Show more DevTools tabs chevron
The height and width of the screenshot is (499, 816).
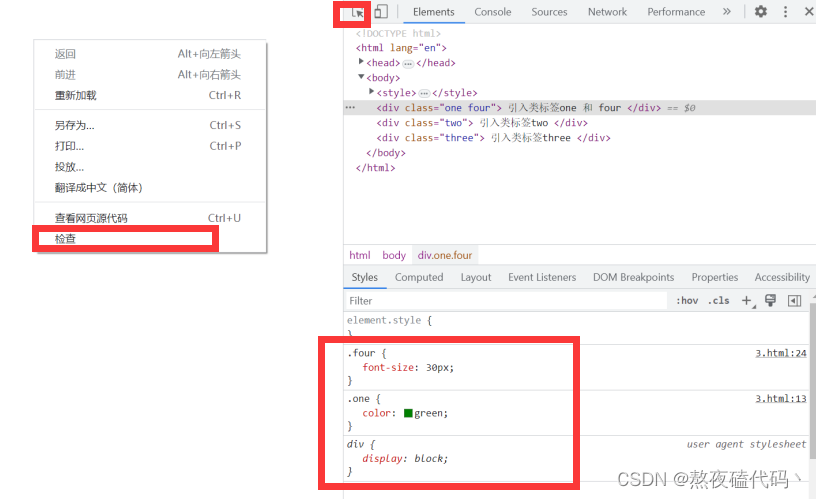point(726,11)
